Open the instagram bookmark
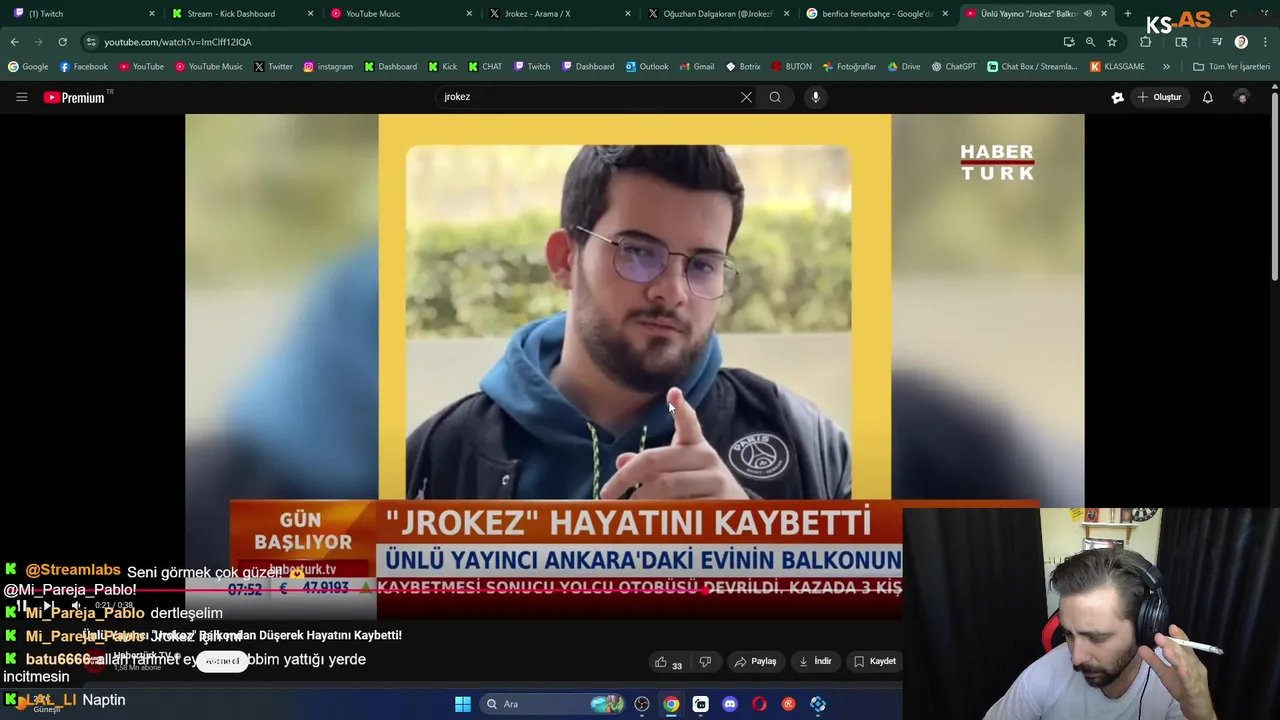The image size is (1280, 720). pyautogui.click(x=328, y=67)
